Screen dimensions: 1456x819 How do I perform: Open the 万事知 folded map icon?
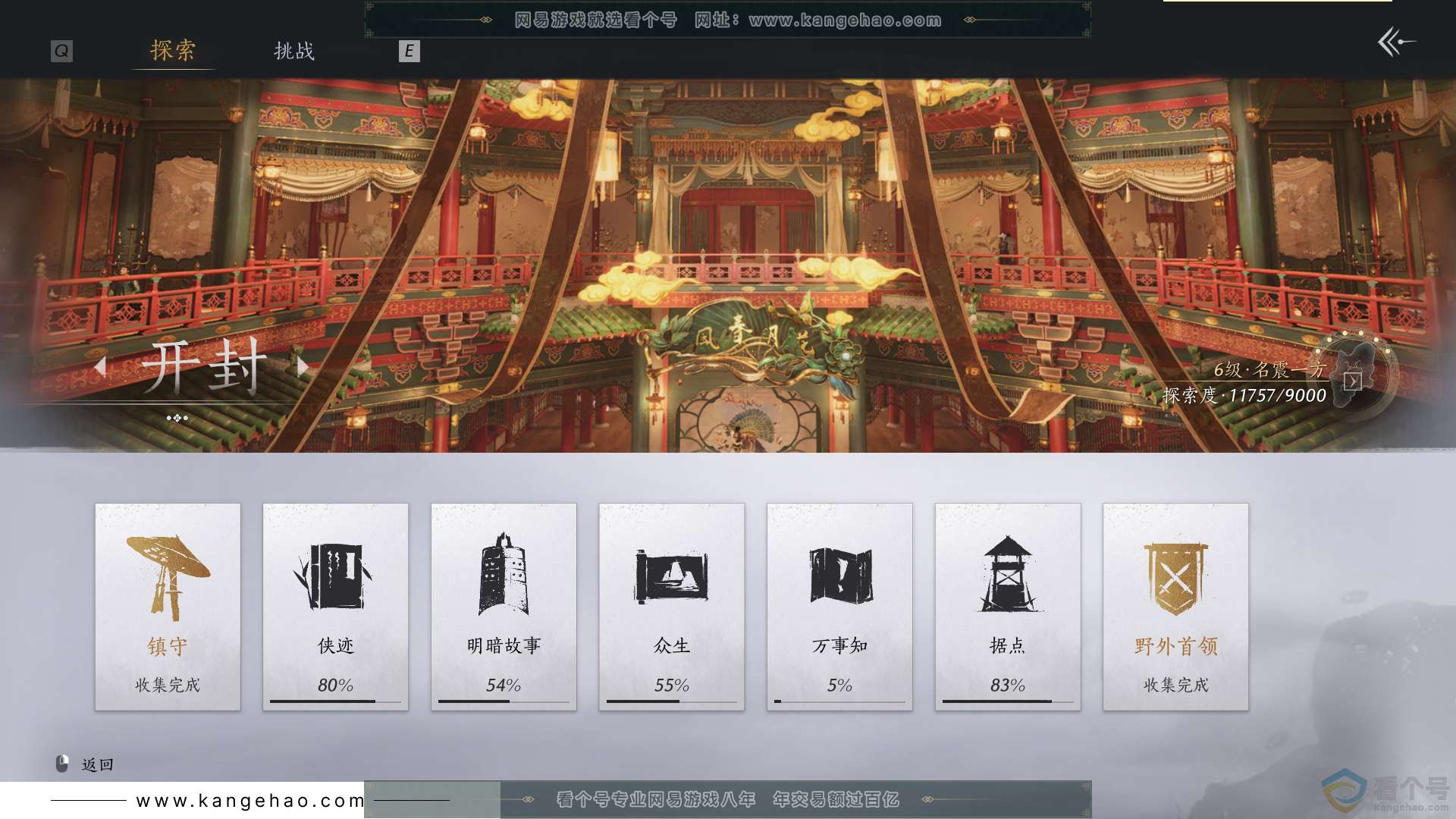click(840, 576)
